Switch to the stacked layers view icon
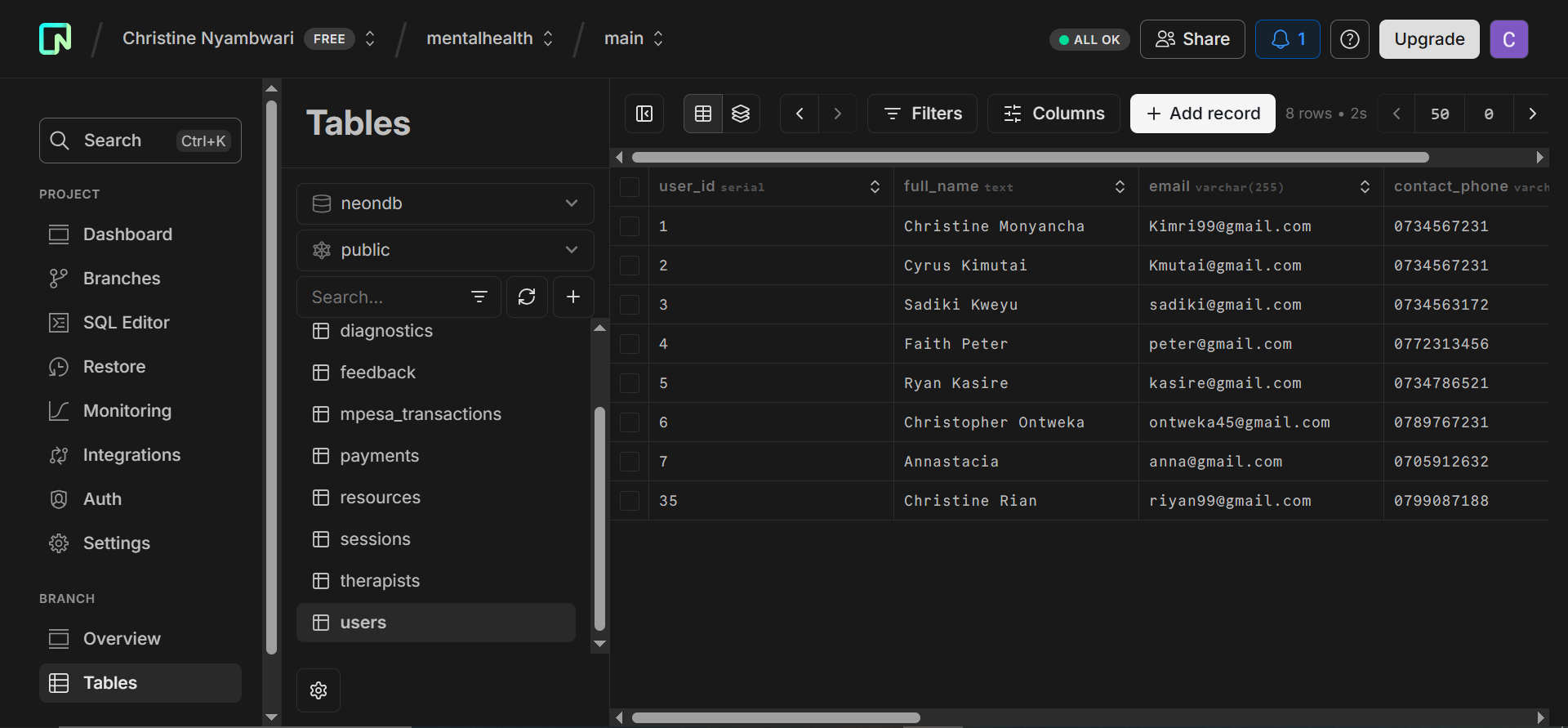Screen dimensions: 1568x728 tap(741, 114)
